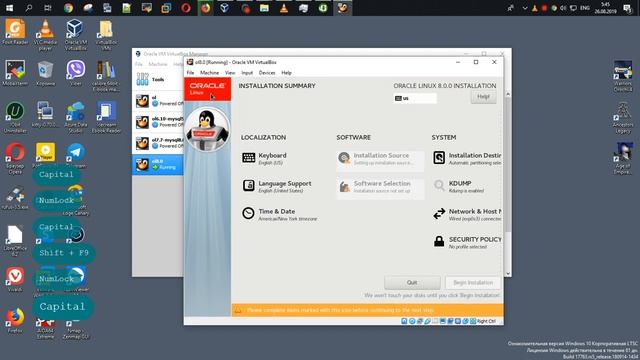Open Oracle VM VirtualBox desktop shortcut
Image resolution: width=640 pixels, height=360 pixels.
click(x=76, y=35)
